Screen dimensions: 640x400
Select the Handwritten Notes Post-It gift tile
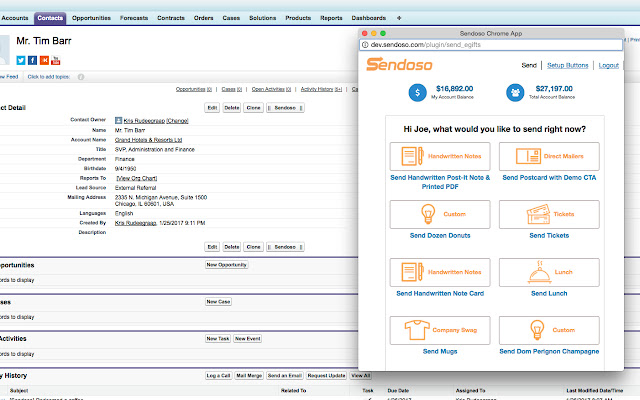[440, 156]
